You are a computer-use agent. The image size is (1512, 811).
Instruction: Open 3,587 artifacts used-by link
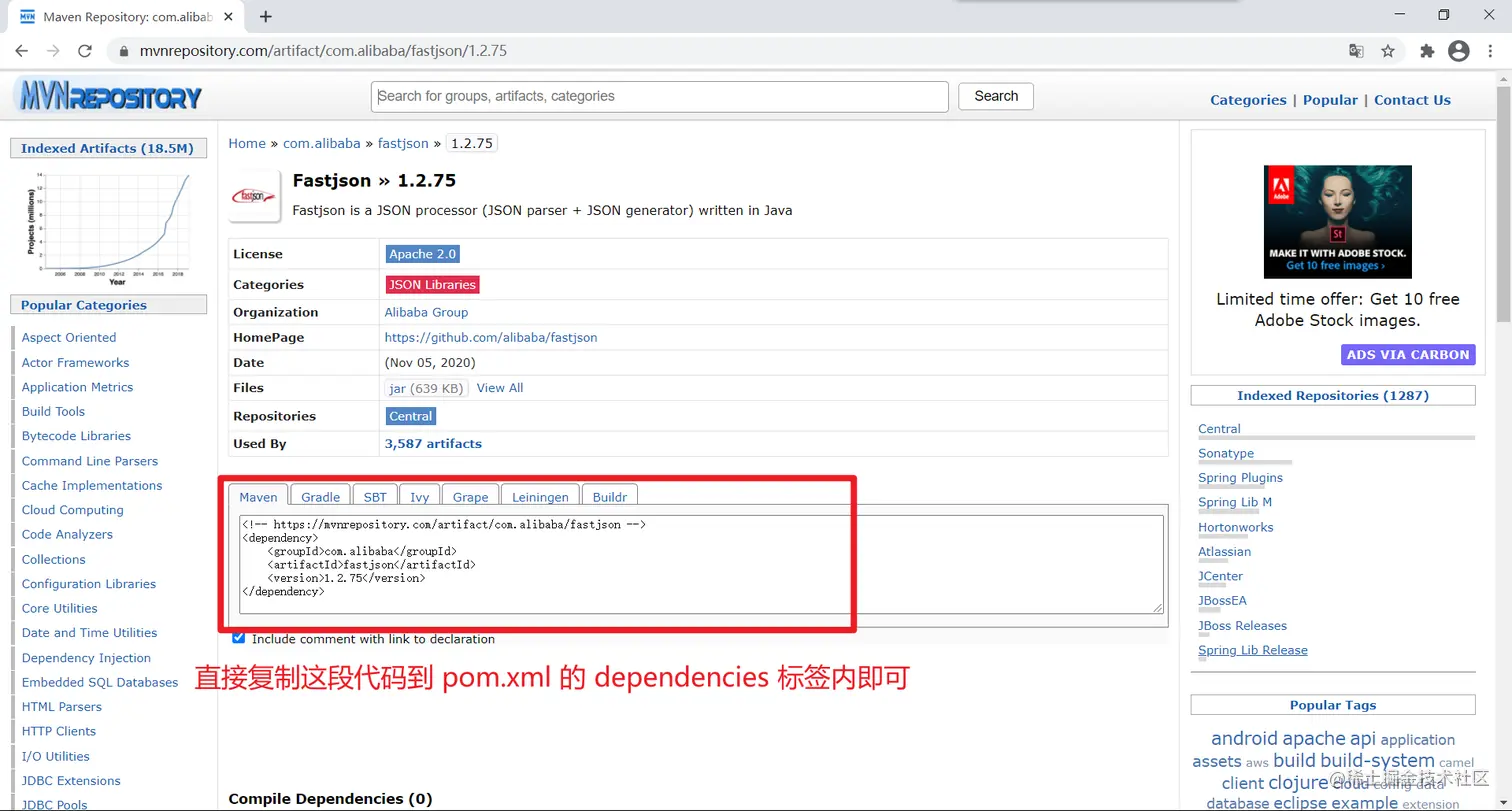[x=433, y=443]
